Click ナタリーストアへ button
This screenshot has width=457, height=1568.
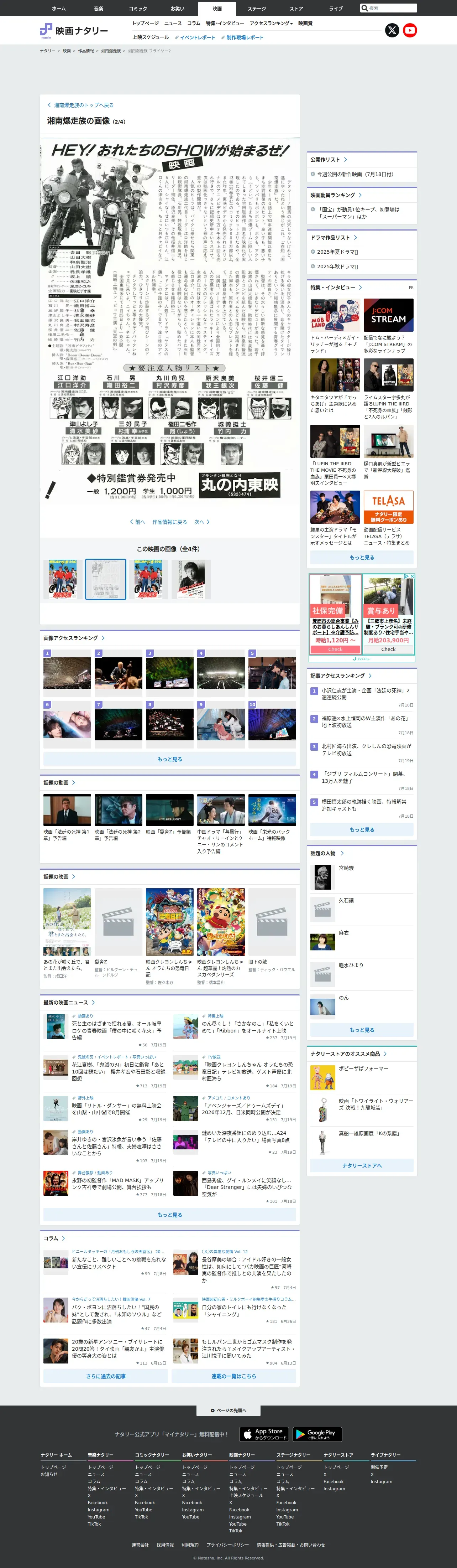[362, 1165]
